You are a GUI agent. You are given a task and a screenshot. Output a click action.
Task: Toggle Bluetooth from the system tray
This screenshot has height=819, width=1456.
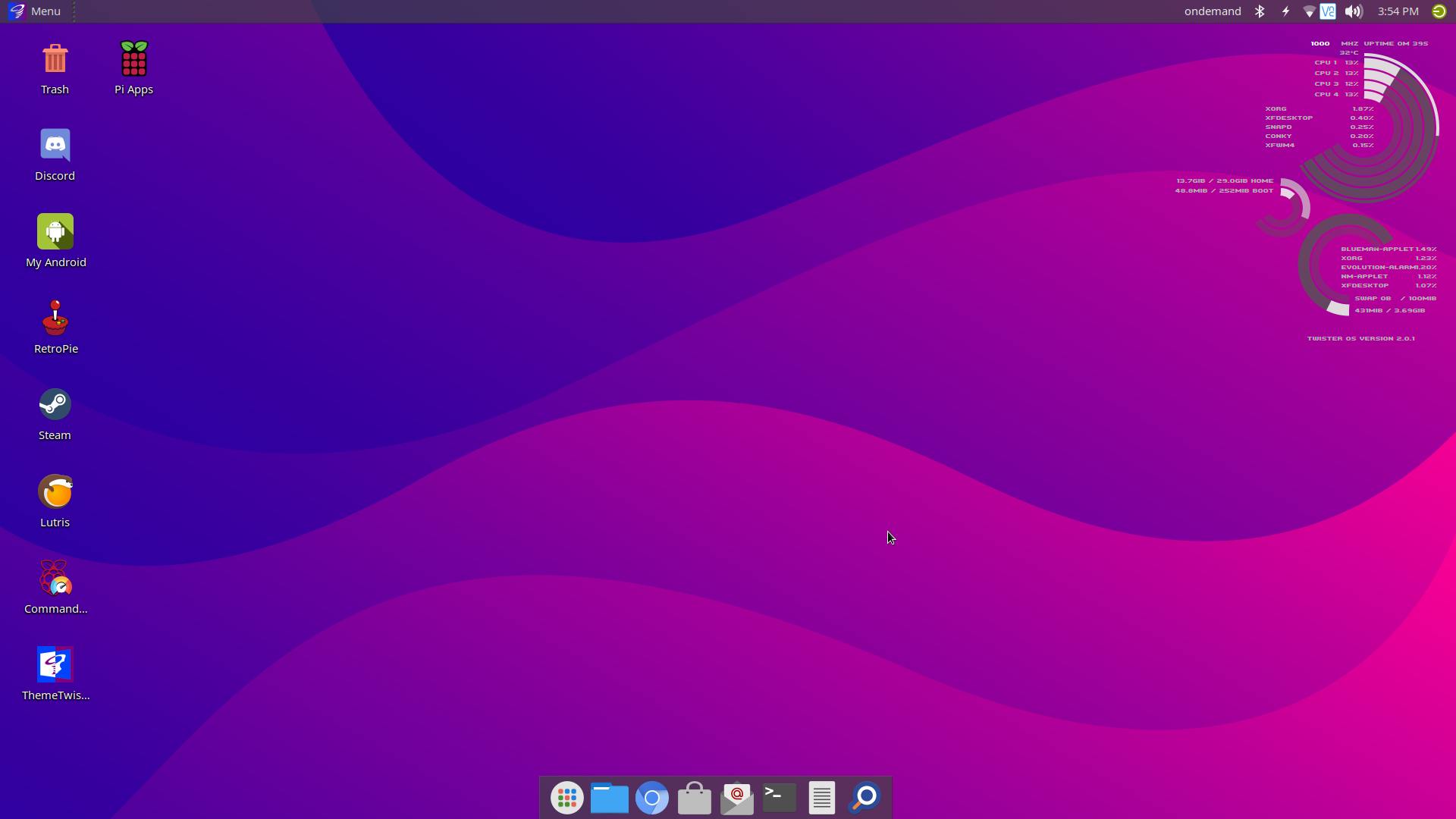1260,11
